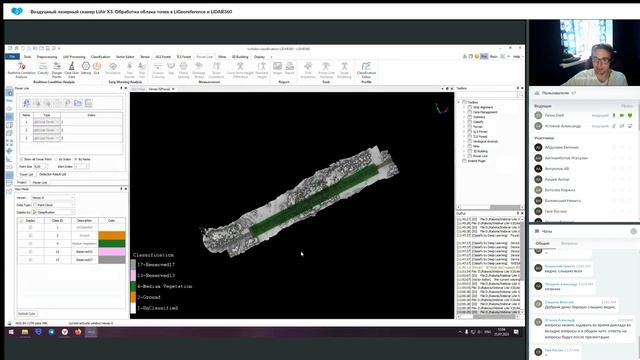Click the Simulation icon in Early Warning

113,68
